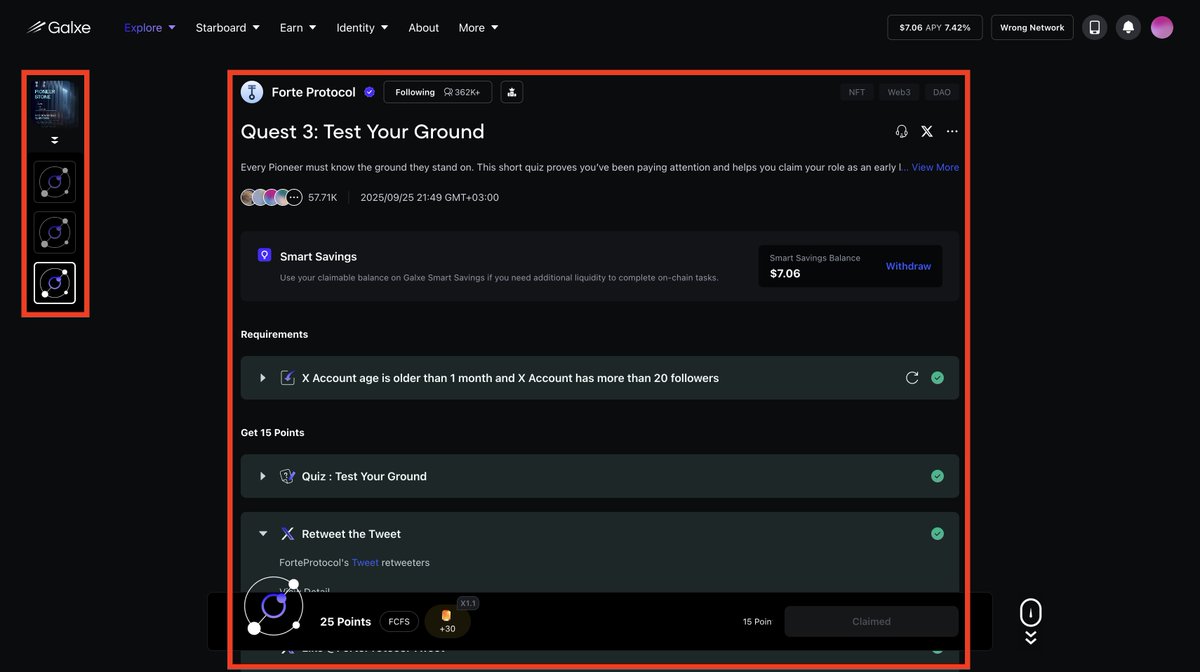The image size is (1200, 672).
Task: Open the mobile app icon
Action: pos(1095,27)
